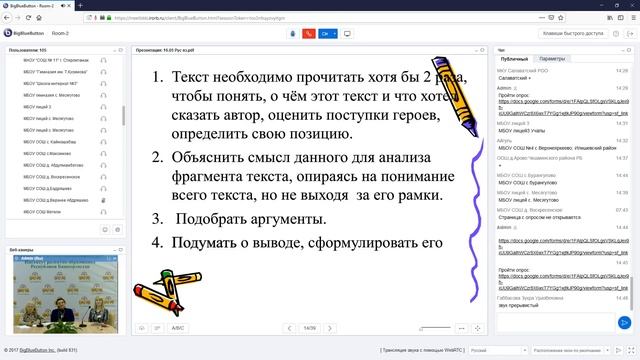This screenshot has width=640, height=360.
Task: Click the Admin webcam video
Action: coord(65,295)
